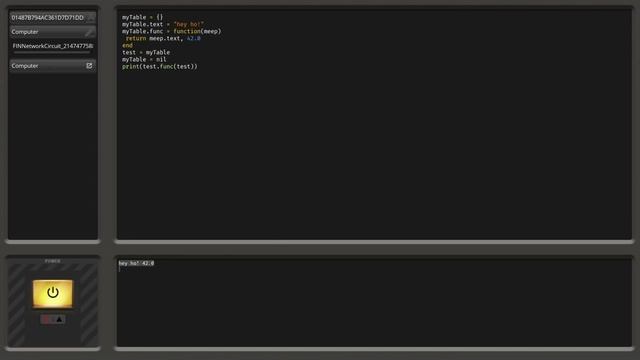Click line 'return meep.text, 42.0'
The width and height of the screenshot is (640, 360).
pyautogui.click(x=163, y=38)
